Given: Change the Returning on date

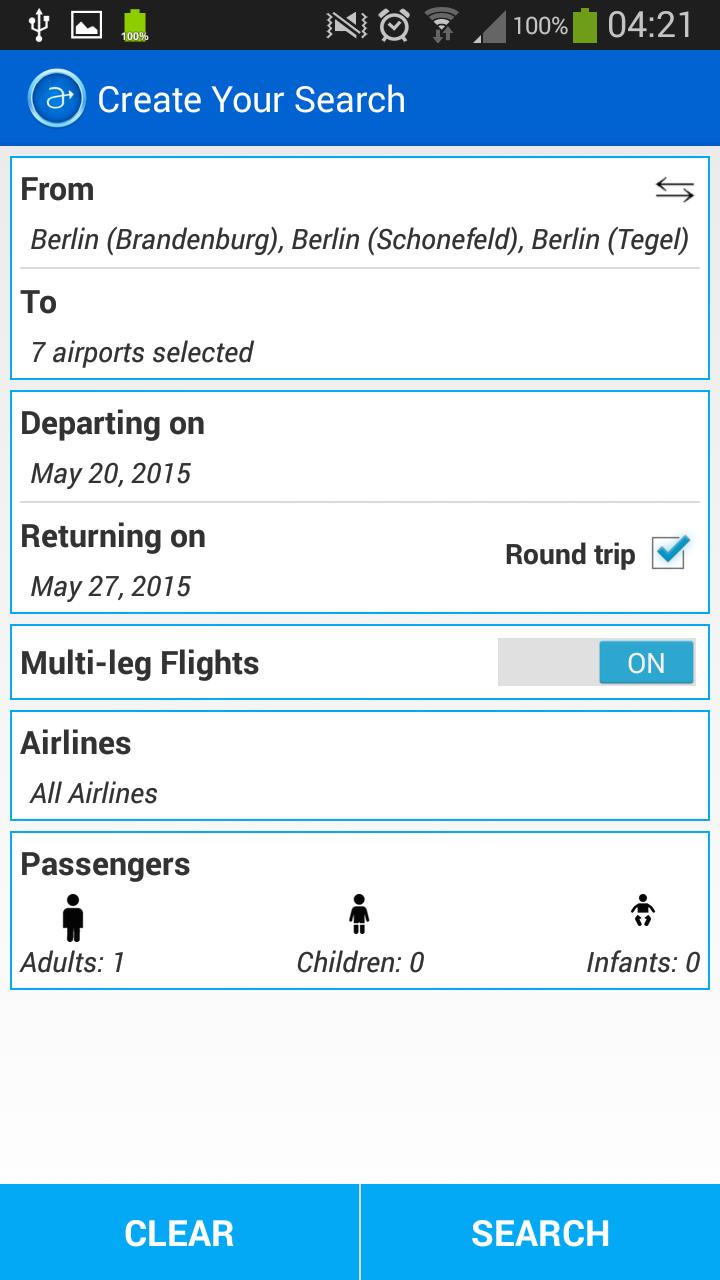Looking at the screenshot, I should [111, 586].
